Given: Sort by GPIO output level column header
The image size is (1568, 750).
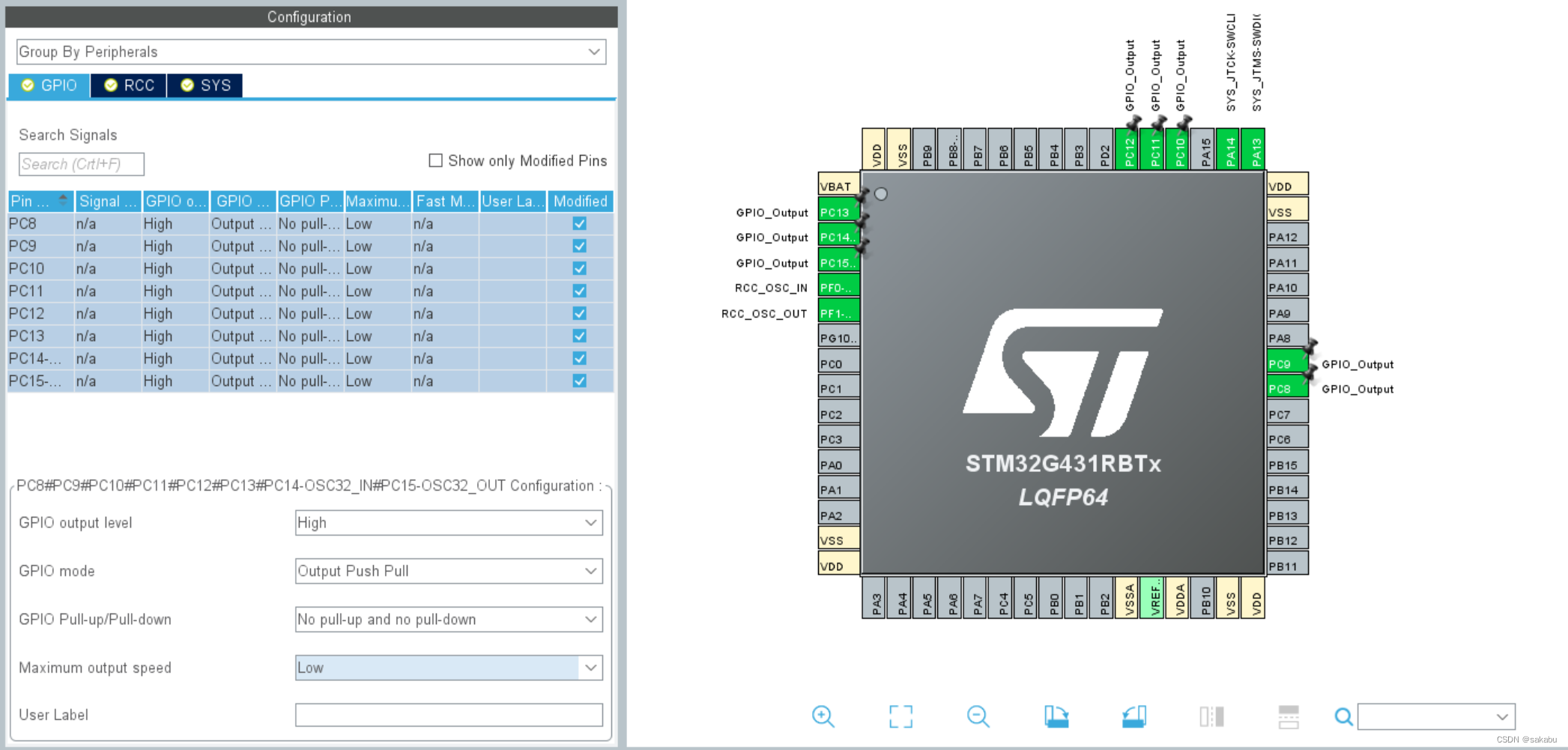Looking at the screenshot, I should tap(175, 201).
